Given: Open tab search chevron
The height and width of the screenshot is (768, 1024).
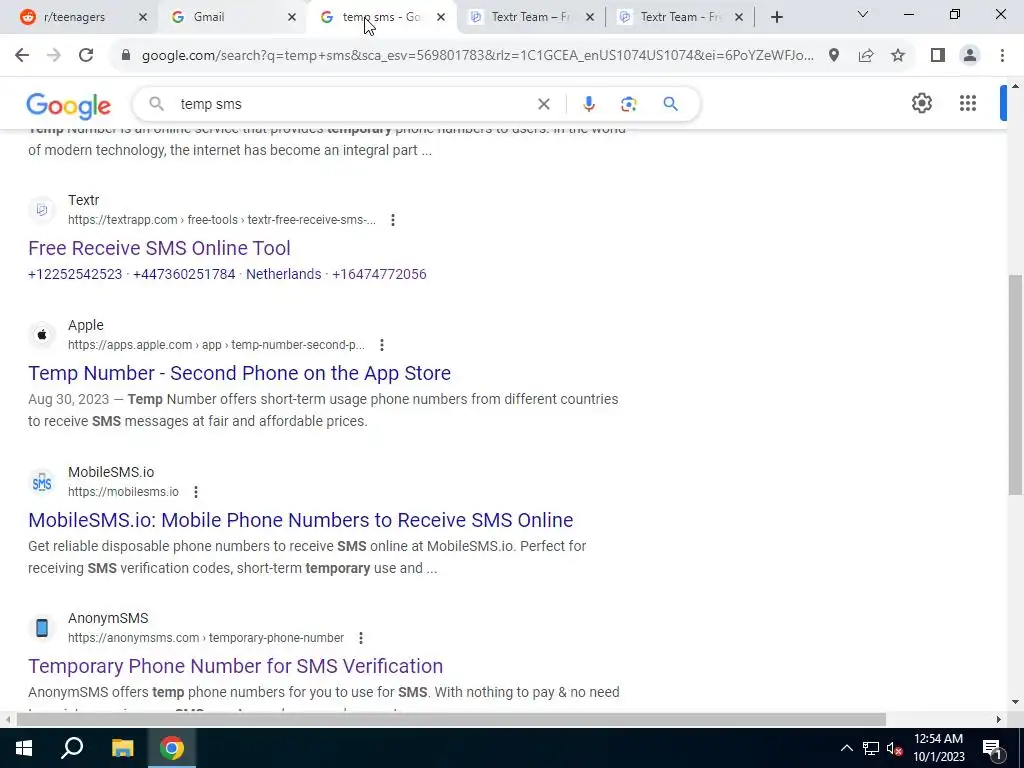Looking at the screenshot, I should pos(863,14).
